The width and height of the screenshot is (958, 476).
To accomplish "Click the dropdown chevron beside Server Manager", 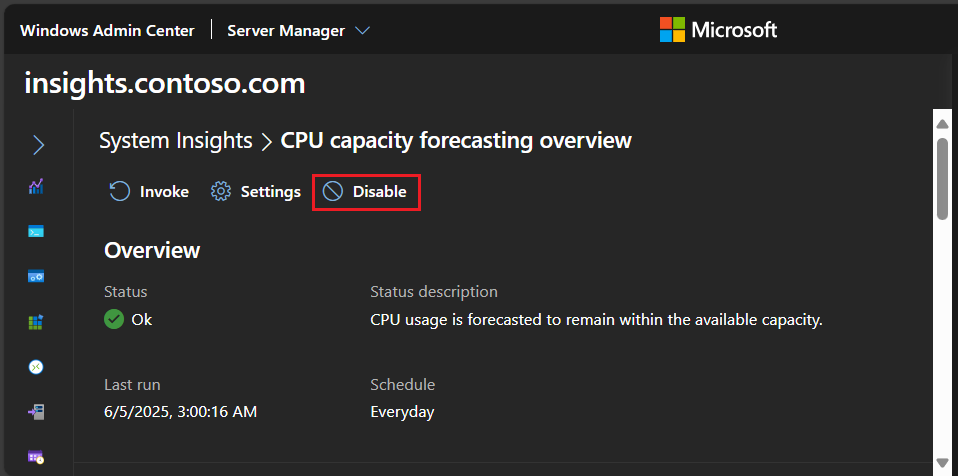I will click(x=362, y=31).
